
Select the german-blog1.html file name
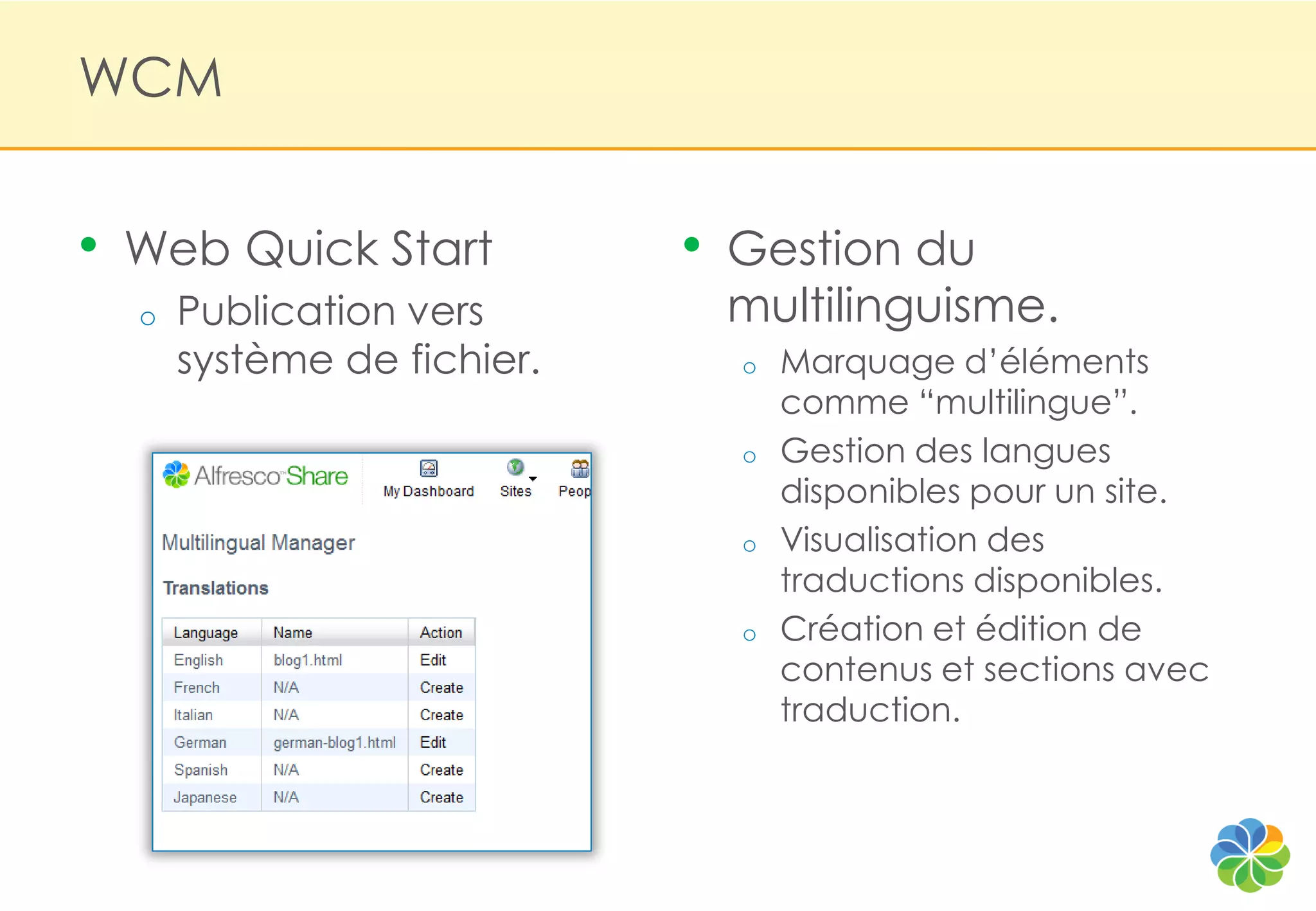tap(334, 743)
